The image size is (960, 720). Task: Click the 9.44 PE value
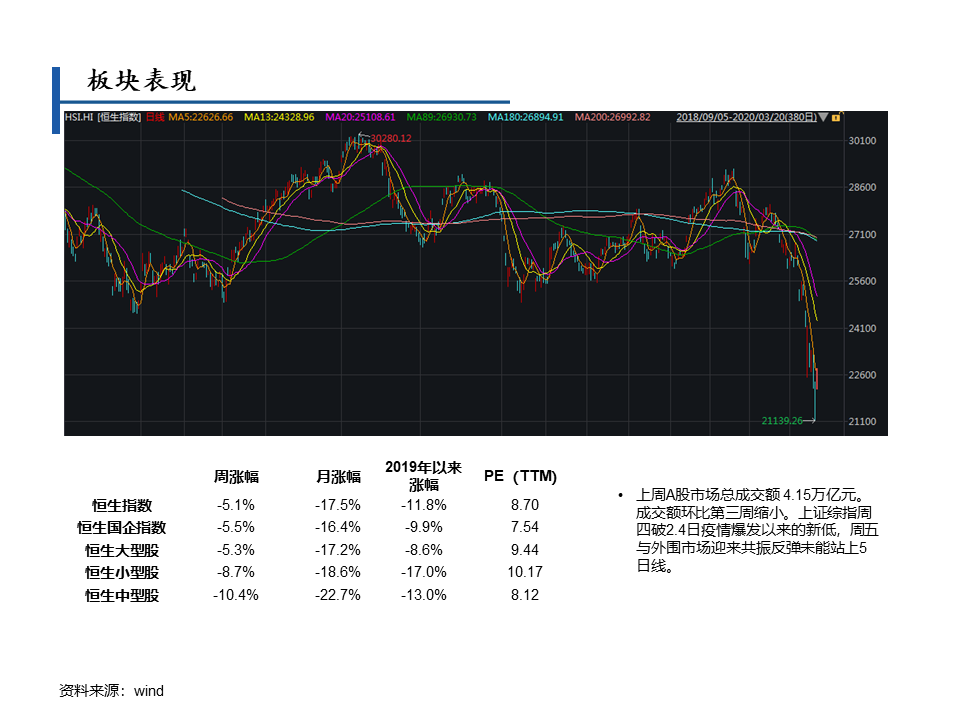point(525,550)
